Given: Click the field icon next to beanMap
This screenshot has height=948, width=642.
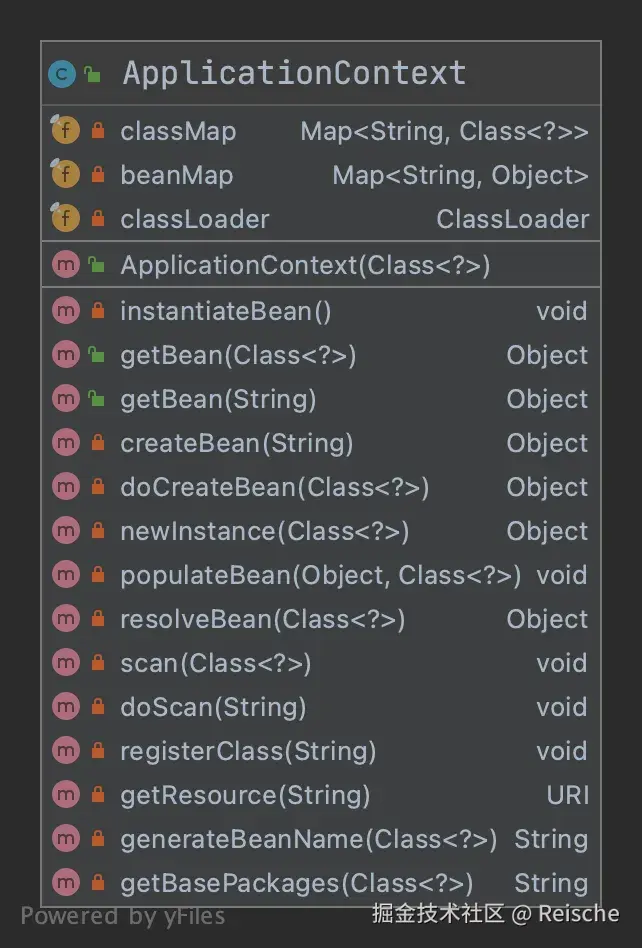Looking at the screenshot, I should (65, 175).
